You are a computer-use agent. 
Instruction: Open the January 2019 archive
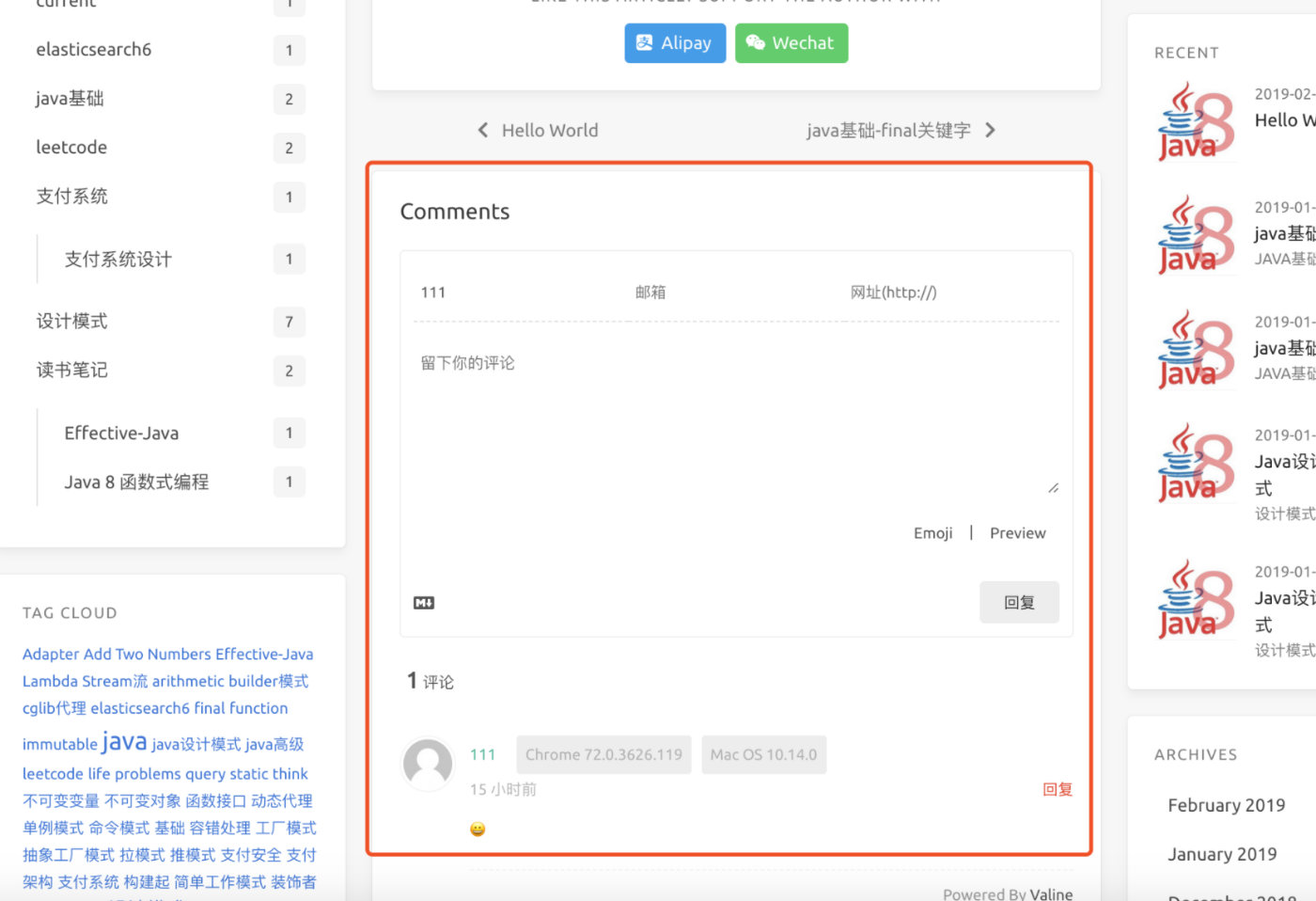[x=1222, y=855]
